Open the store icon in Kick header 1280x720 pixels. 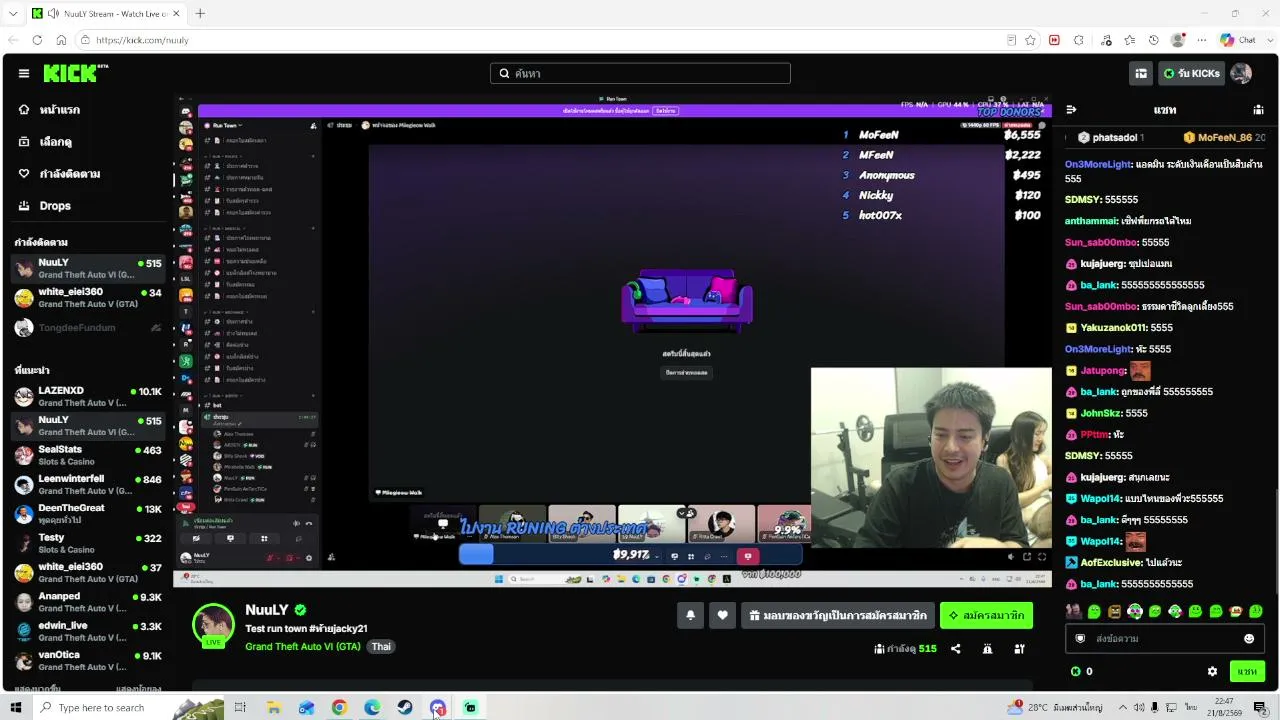click(1141, 73)
